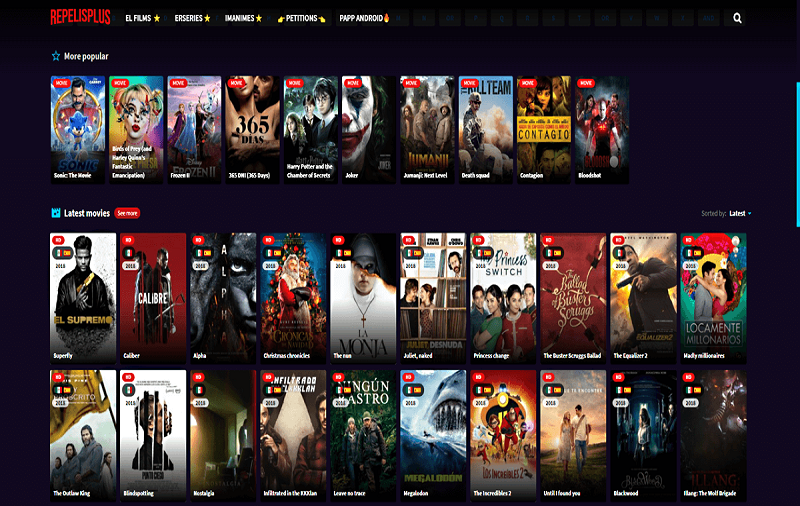The width and height of the screenshot is (800, 506).
Task: Open the Megalodon movie thumbnail
Action: click(x=433, y=434)
